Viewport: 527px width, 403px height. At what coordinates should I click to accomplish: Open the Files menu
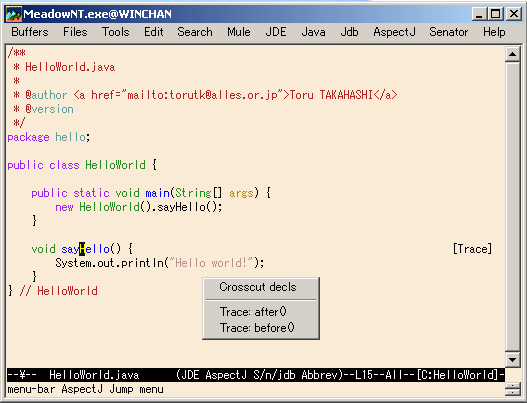pyautogui.click(x=75, y=32)
